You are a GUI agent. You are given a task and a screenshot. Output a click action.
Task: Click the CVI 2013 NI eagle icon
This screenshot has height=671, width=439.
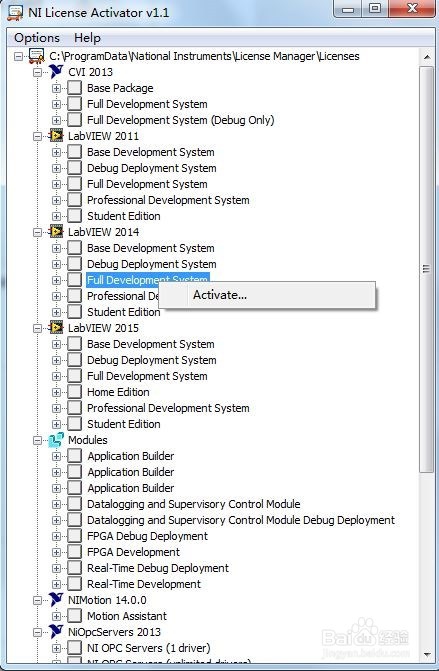[x=56, y=72]
